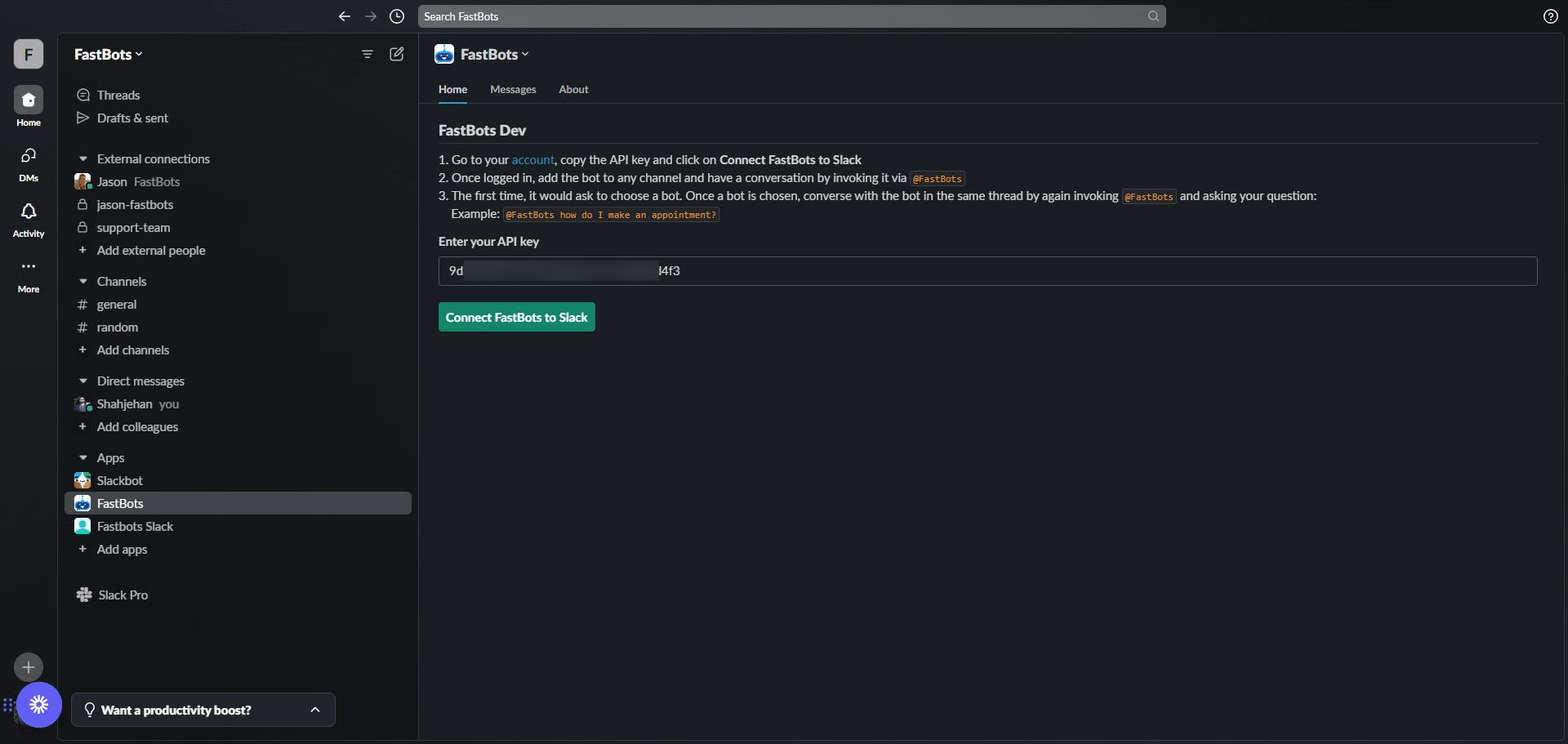Click the plus create button in left rail
This screenshot has height=744, width=1568.
(x=29, y=667)
